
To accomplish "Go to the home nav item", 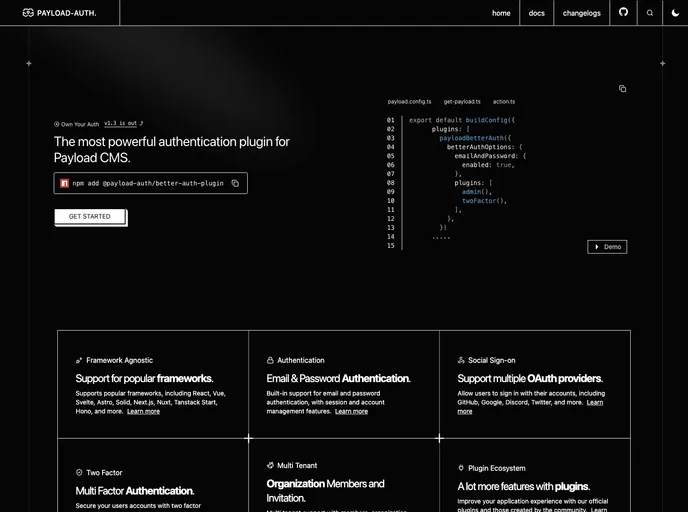I will (501, 13).
